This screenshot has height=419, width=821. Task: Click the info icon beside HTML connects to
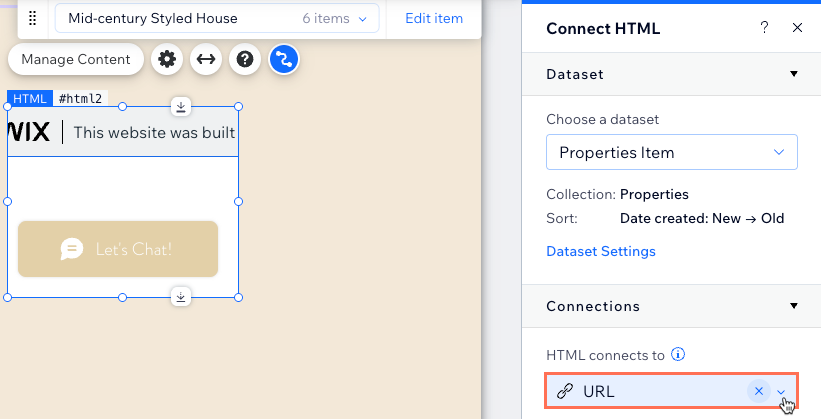[678, 355]
